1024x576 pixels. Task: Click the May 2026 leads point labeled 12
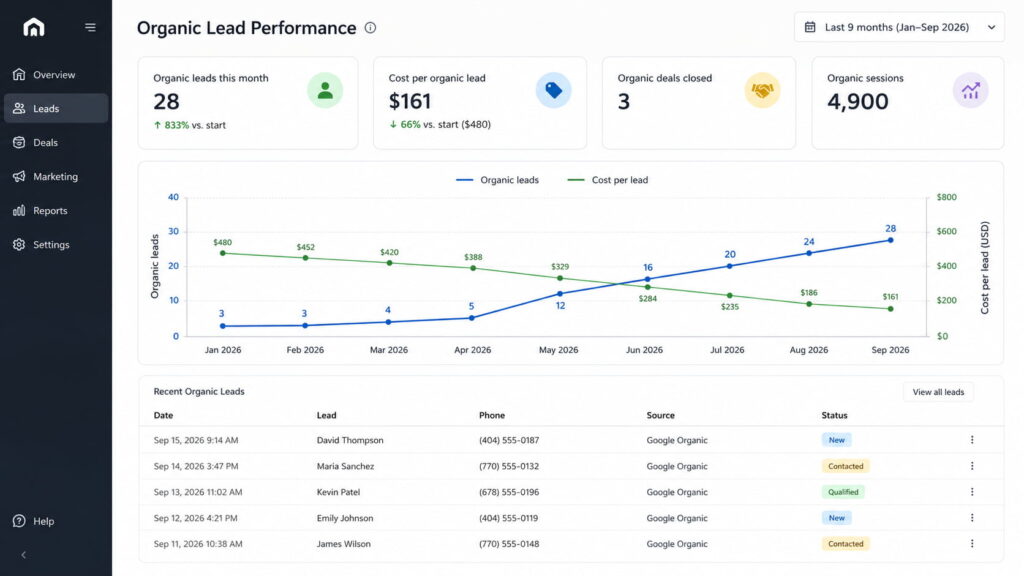560,294
